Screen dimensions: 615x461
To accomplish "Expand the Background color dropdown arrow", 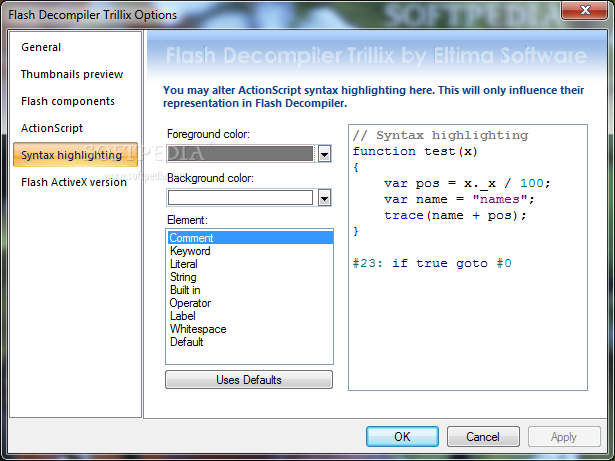I will pyautogui.click(x=324, y=198).
